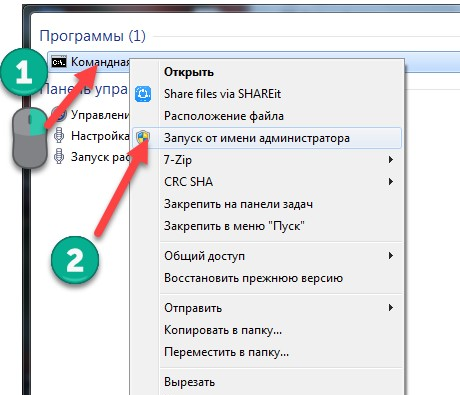Select Восстановить прежнюю версию
The width and height of the screenshot is (460, 395).
pos(266,278)
